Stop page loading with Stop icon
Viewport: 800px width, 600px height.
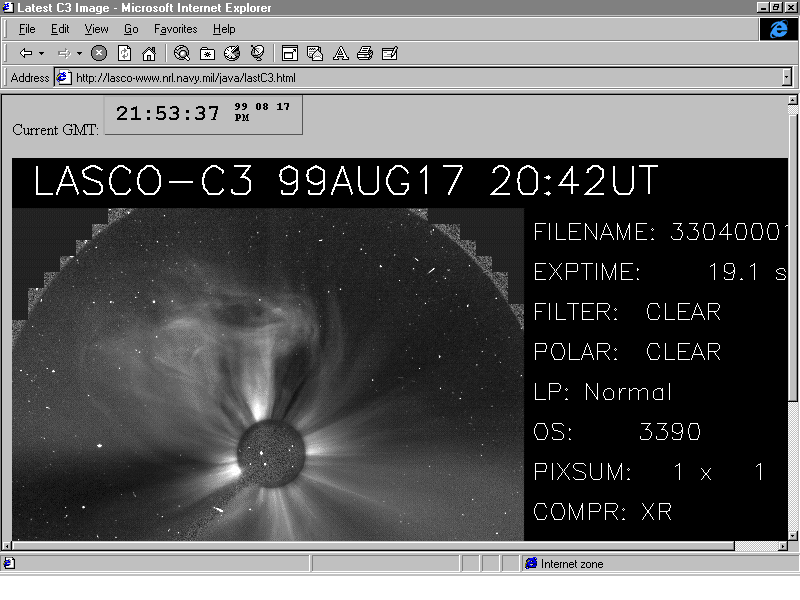[x=99, y=53]
